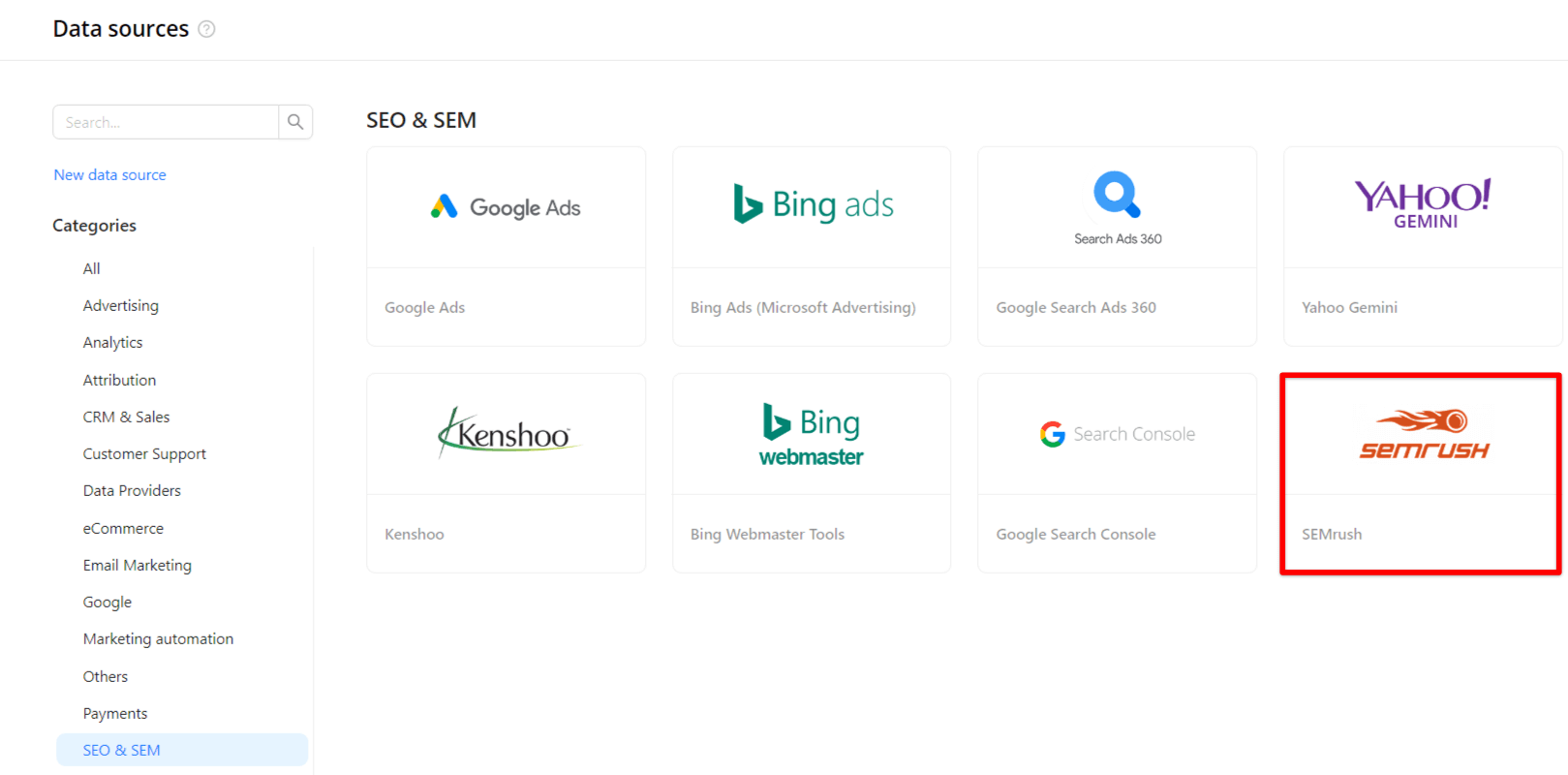Click the search magnifier button
Screen dimensions: 1568x775
pyautogui.click(x=295, y=122)
